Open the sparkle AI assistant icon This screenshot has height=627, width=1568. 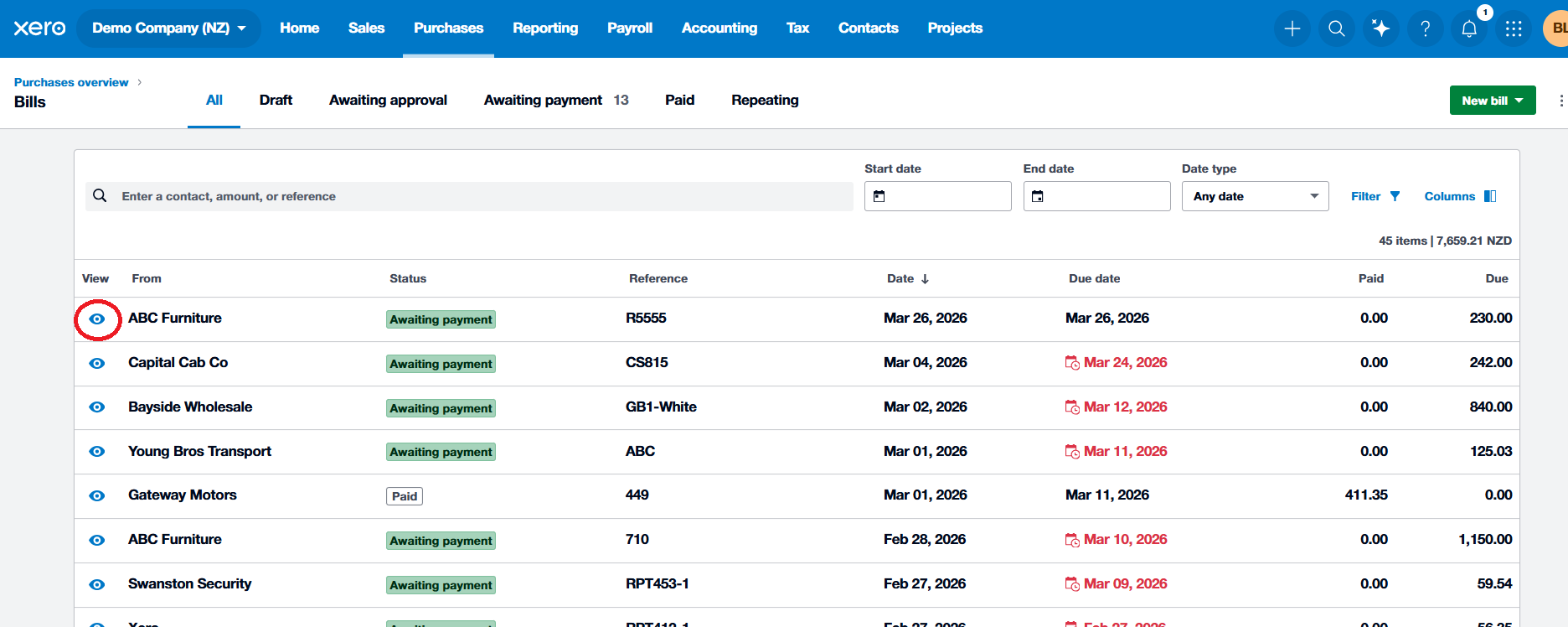coord(1380,28)
